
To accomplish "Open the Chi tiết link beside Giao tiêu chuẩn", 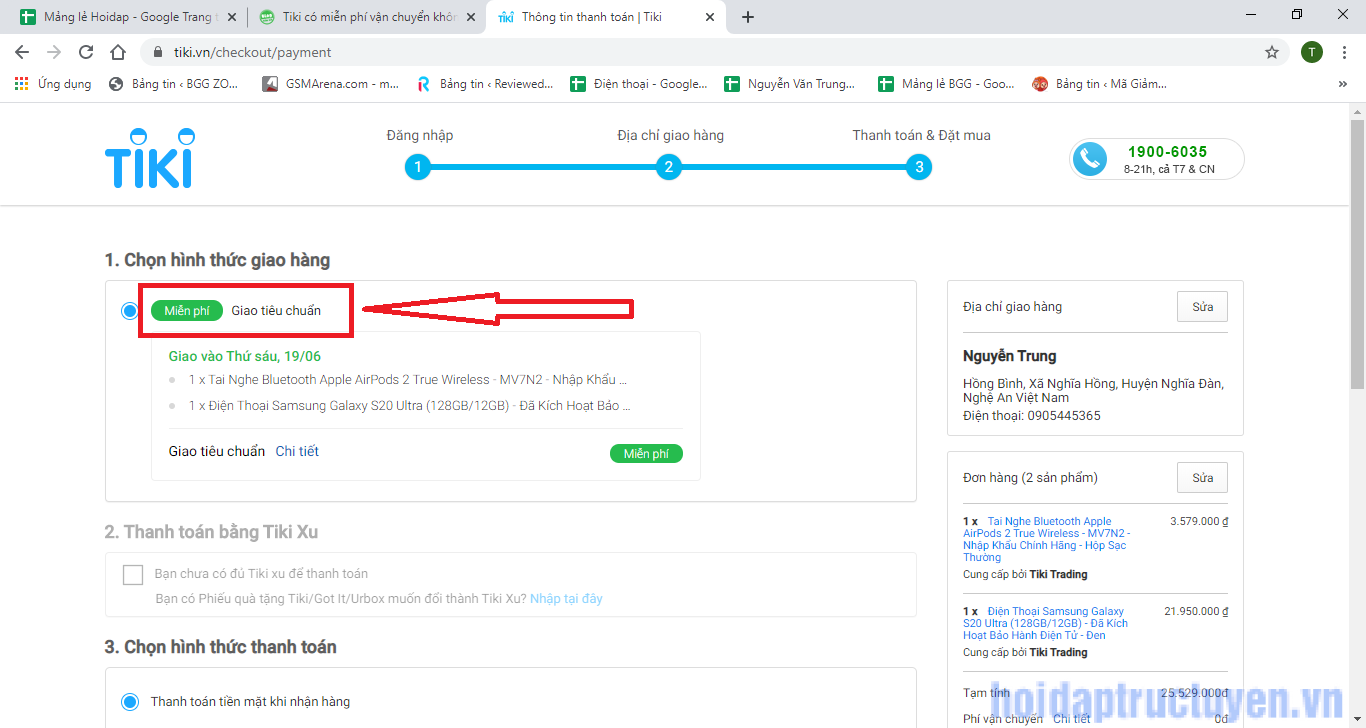I will click(297, 451).
